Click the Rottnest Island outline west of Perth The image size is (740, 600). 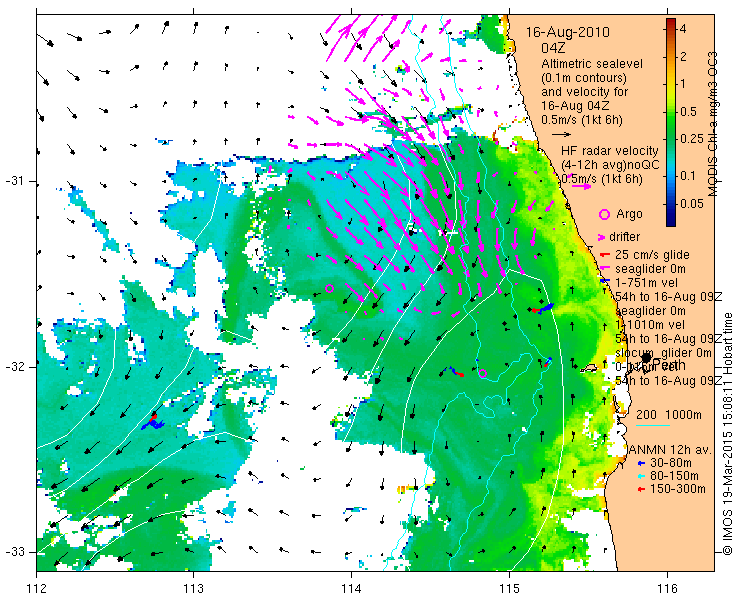pos(589,368)
